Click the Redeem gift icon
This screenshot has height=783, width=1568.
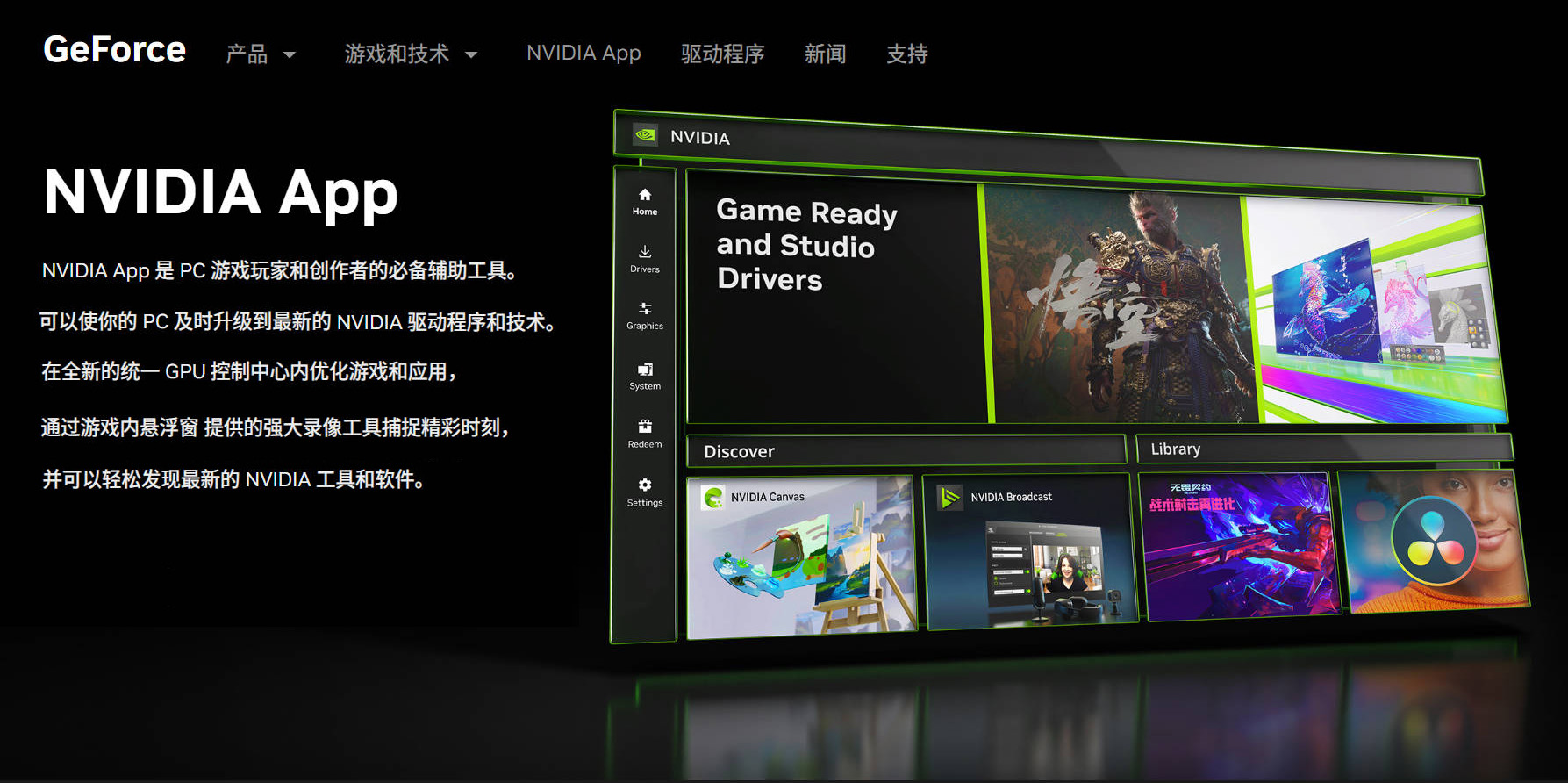645,427
